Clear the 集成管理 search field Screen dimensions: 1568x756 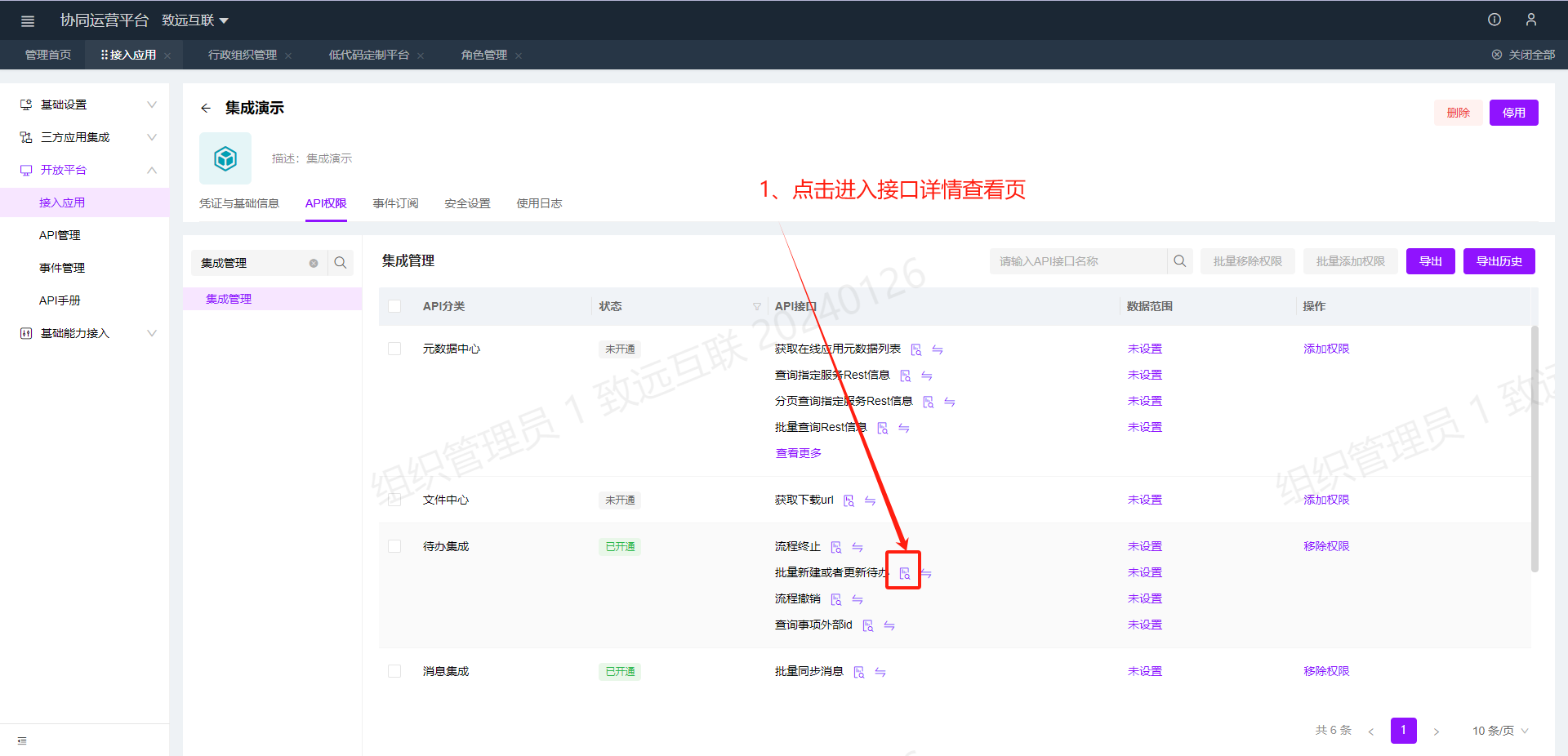(314, 263)
